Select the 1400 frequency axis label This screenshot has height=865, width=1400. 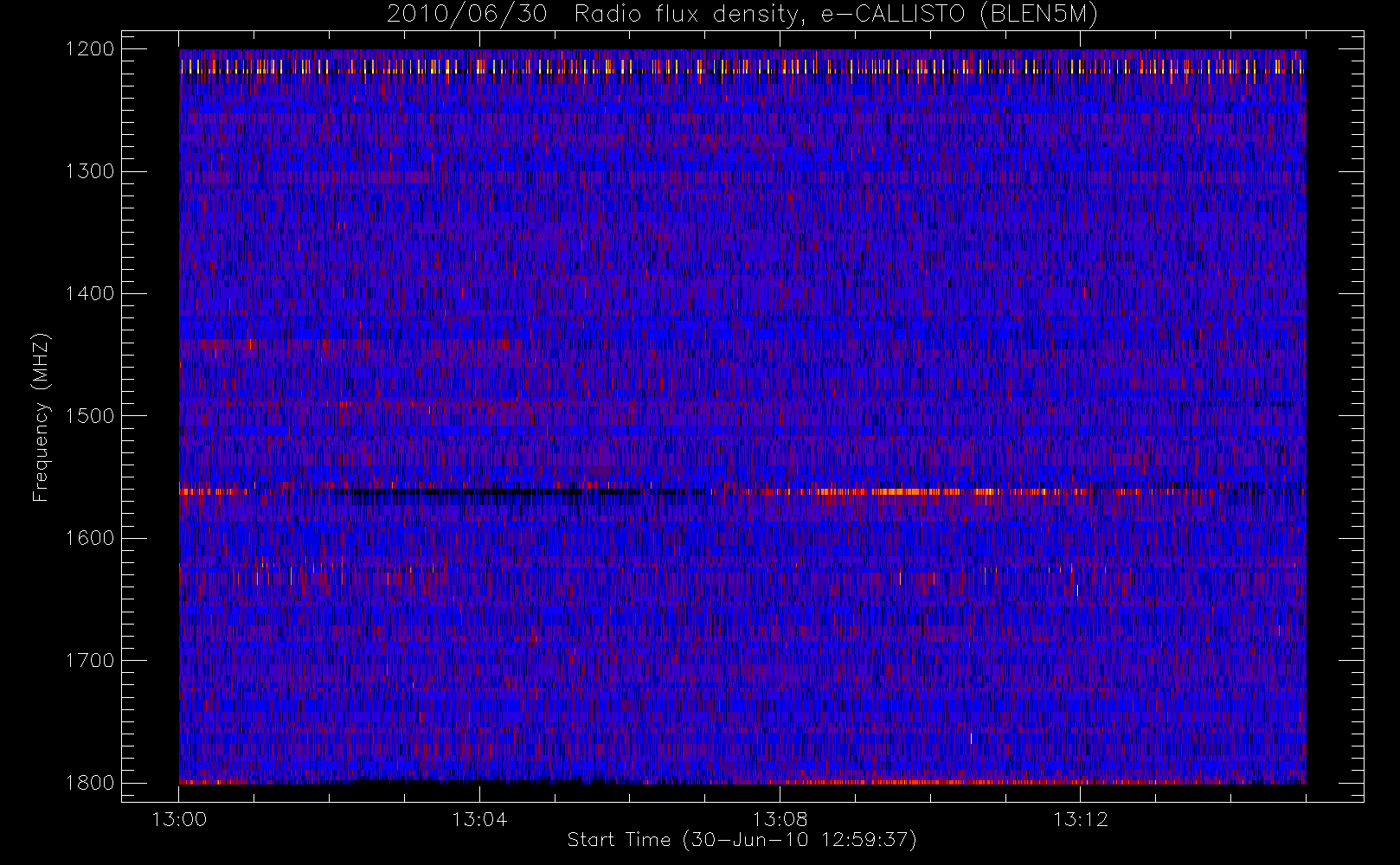tap(90, 293)
